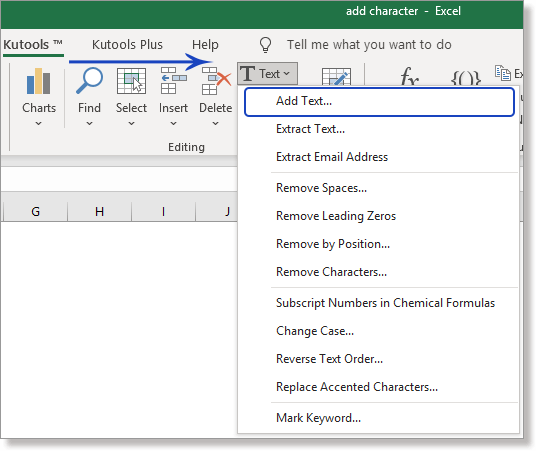The width and height of the screenshot is (536, 451).
Task: Click the fx formula icon
Action: pos(410,76)
